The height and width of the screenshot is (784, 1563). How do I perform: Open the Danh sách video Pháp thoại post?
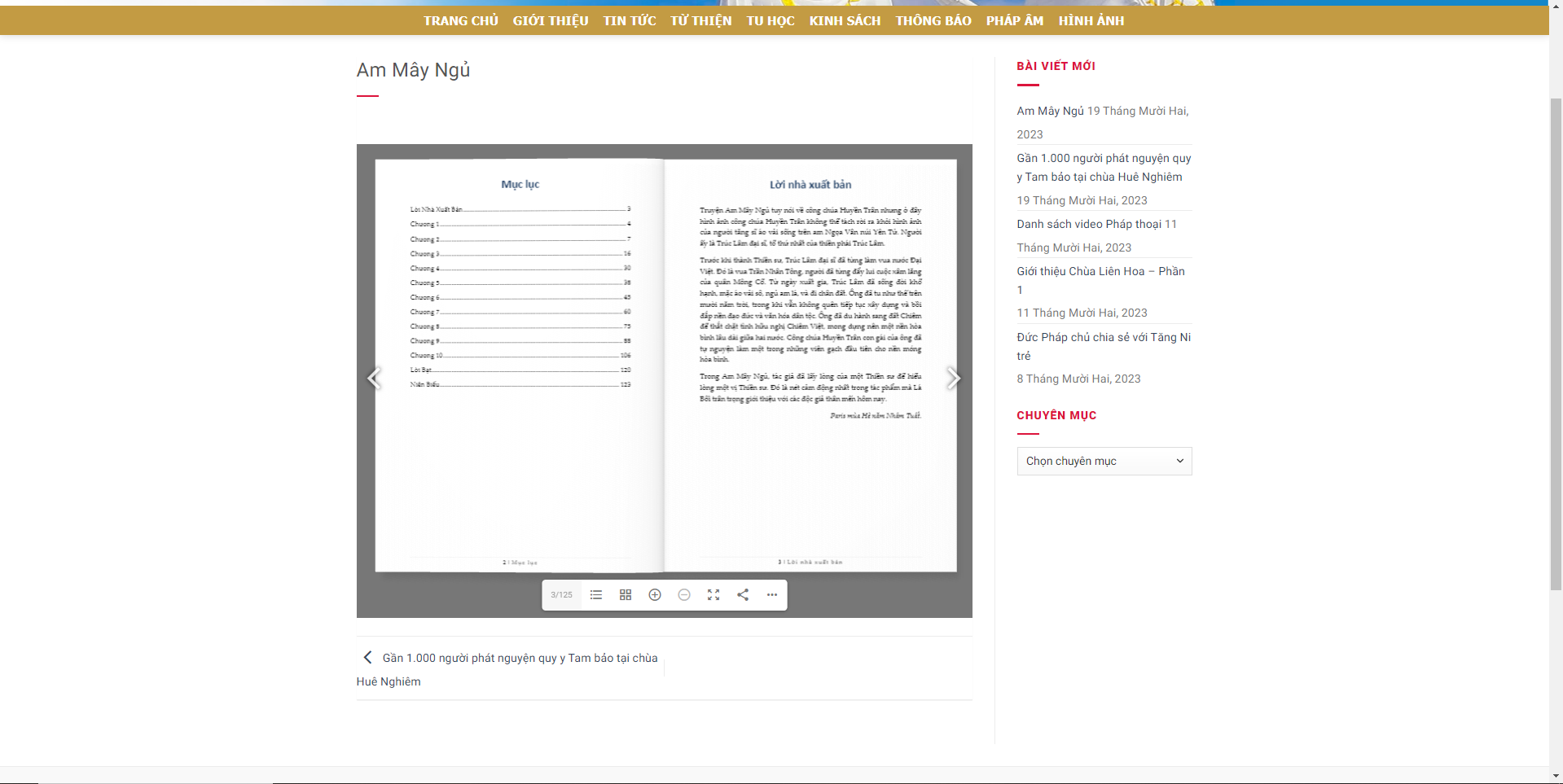(1089, 224)
